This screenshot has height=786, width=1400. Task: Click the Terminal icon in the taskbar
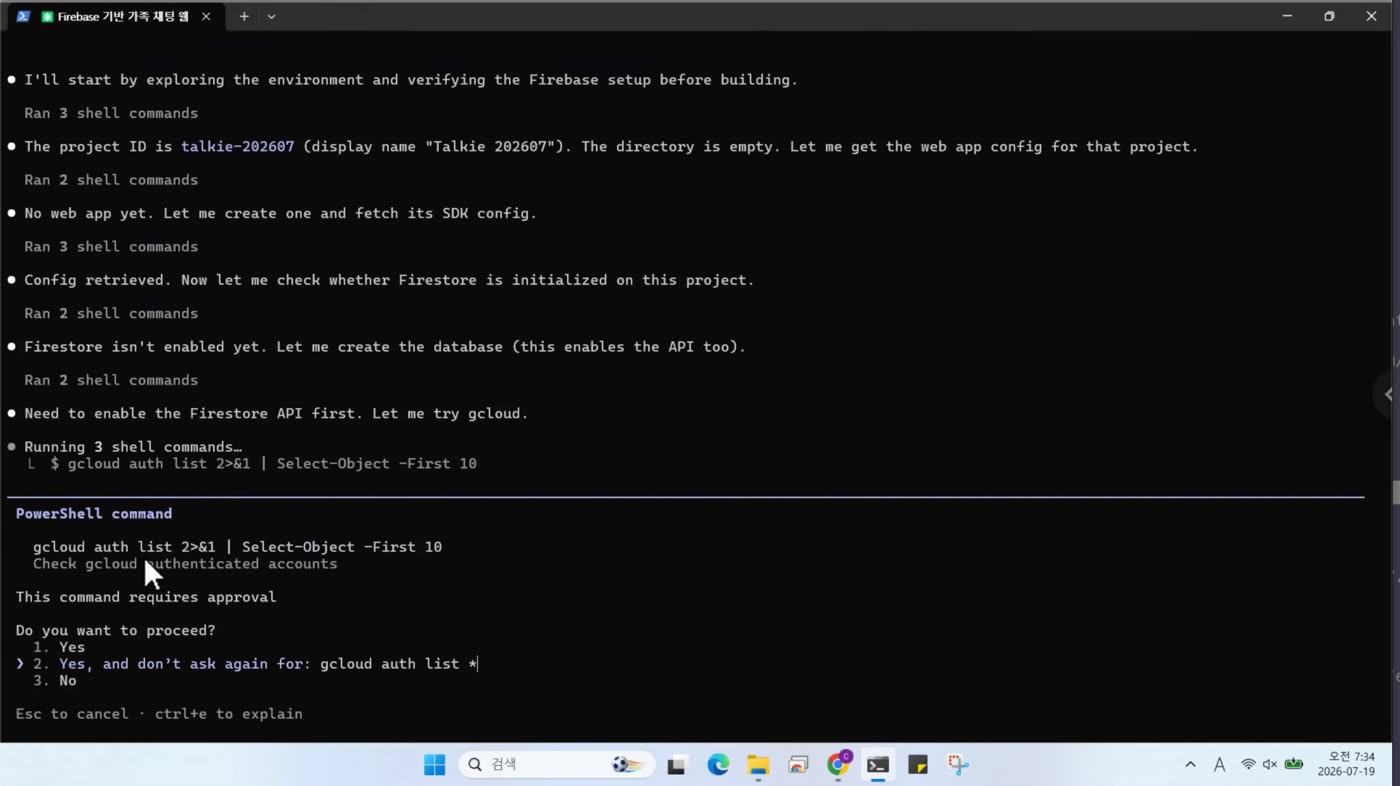tap(878, 765)
